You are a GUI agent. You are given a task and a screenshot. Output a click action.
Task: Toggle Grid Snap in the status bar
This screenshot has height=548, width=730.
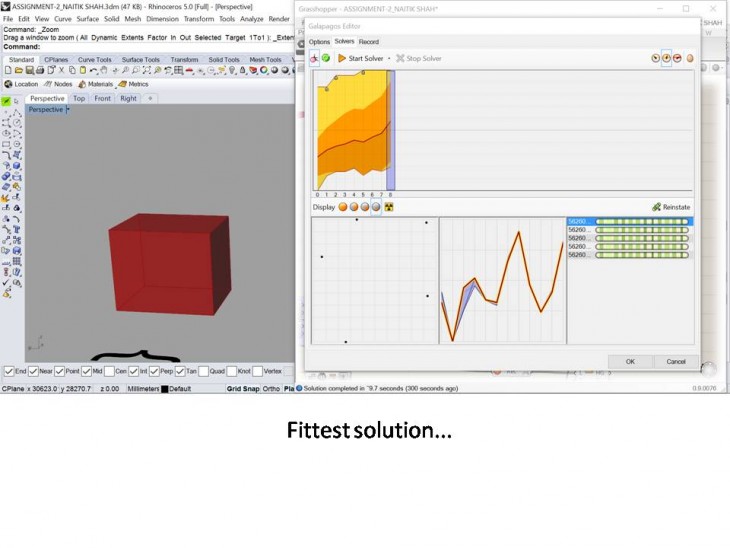coord(242,388)
